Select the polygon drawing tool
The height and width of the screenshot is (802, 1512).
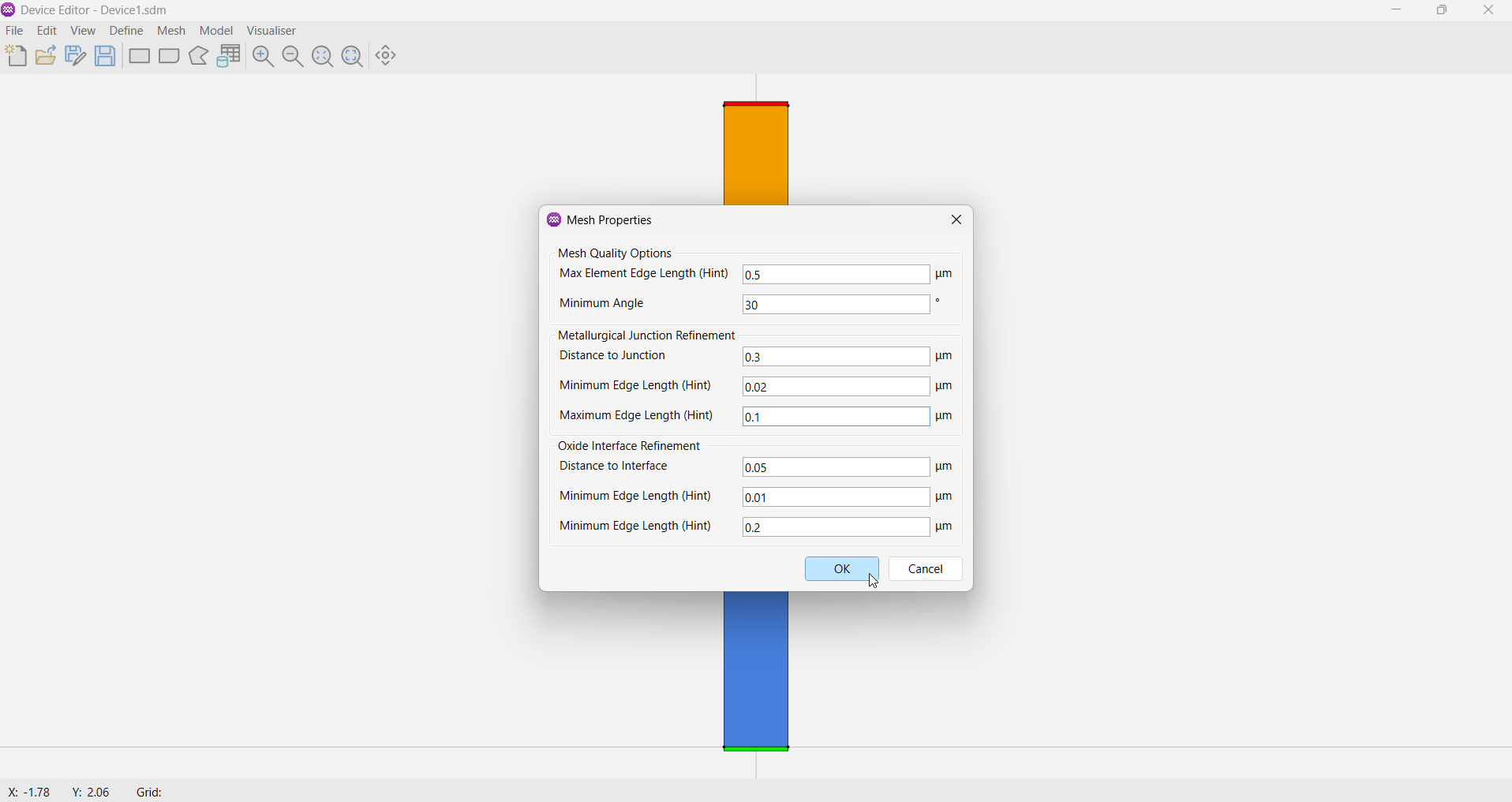(200, 56)
